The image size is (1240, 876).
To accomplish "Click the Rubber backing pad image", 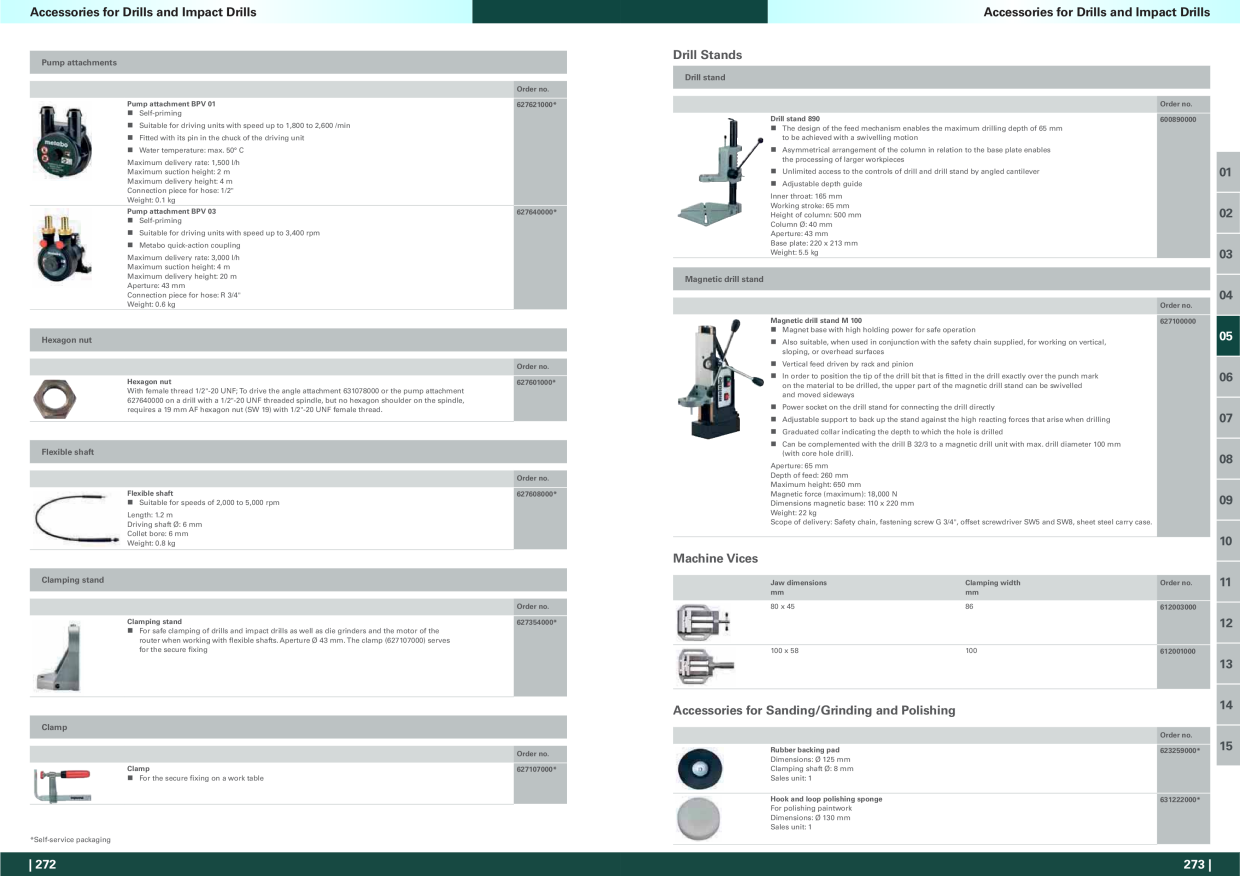I will (699, 768).
